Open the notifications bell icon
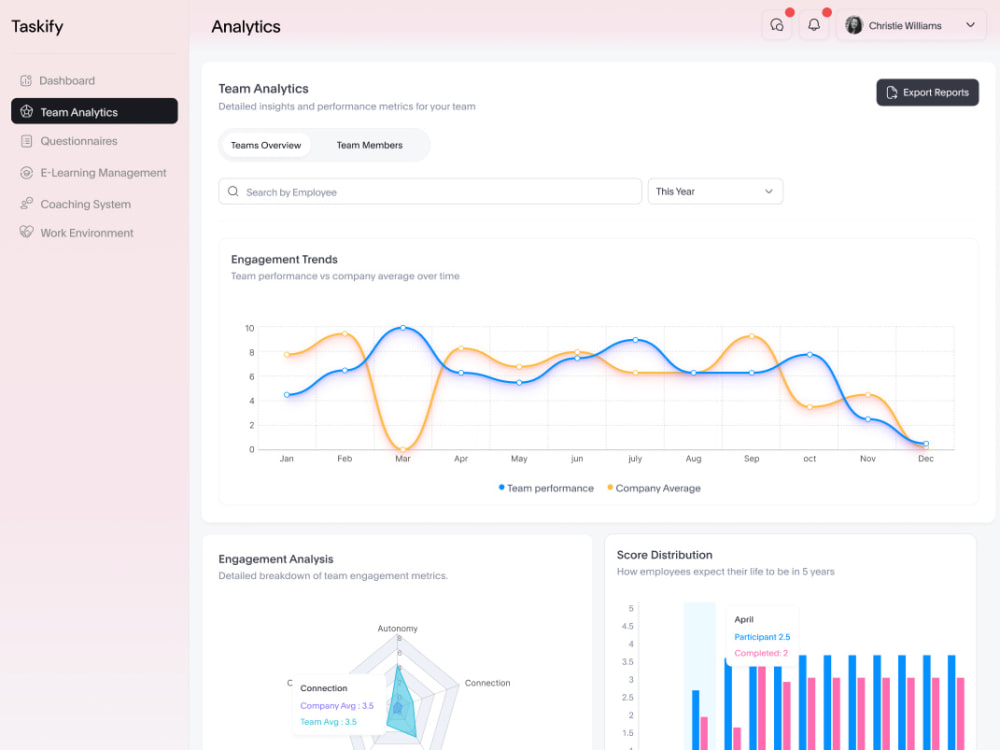The image size is (1000, 750). (814, 26)
